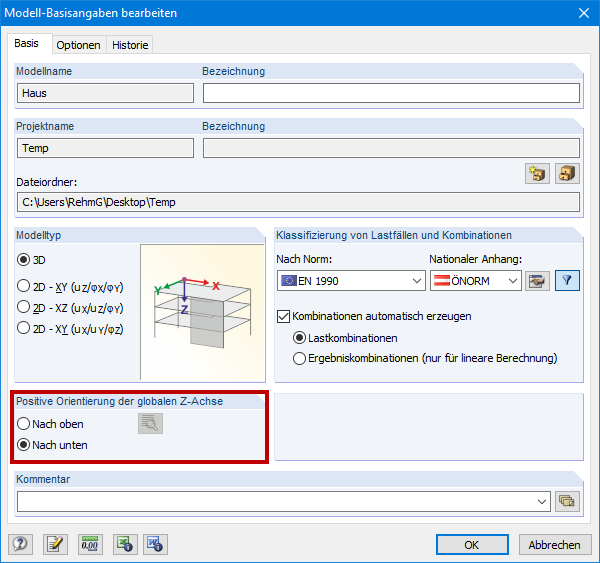Select Lastkombinationen option
This screenshot has width=600, height=563.
(x=345, y=338)
